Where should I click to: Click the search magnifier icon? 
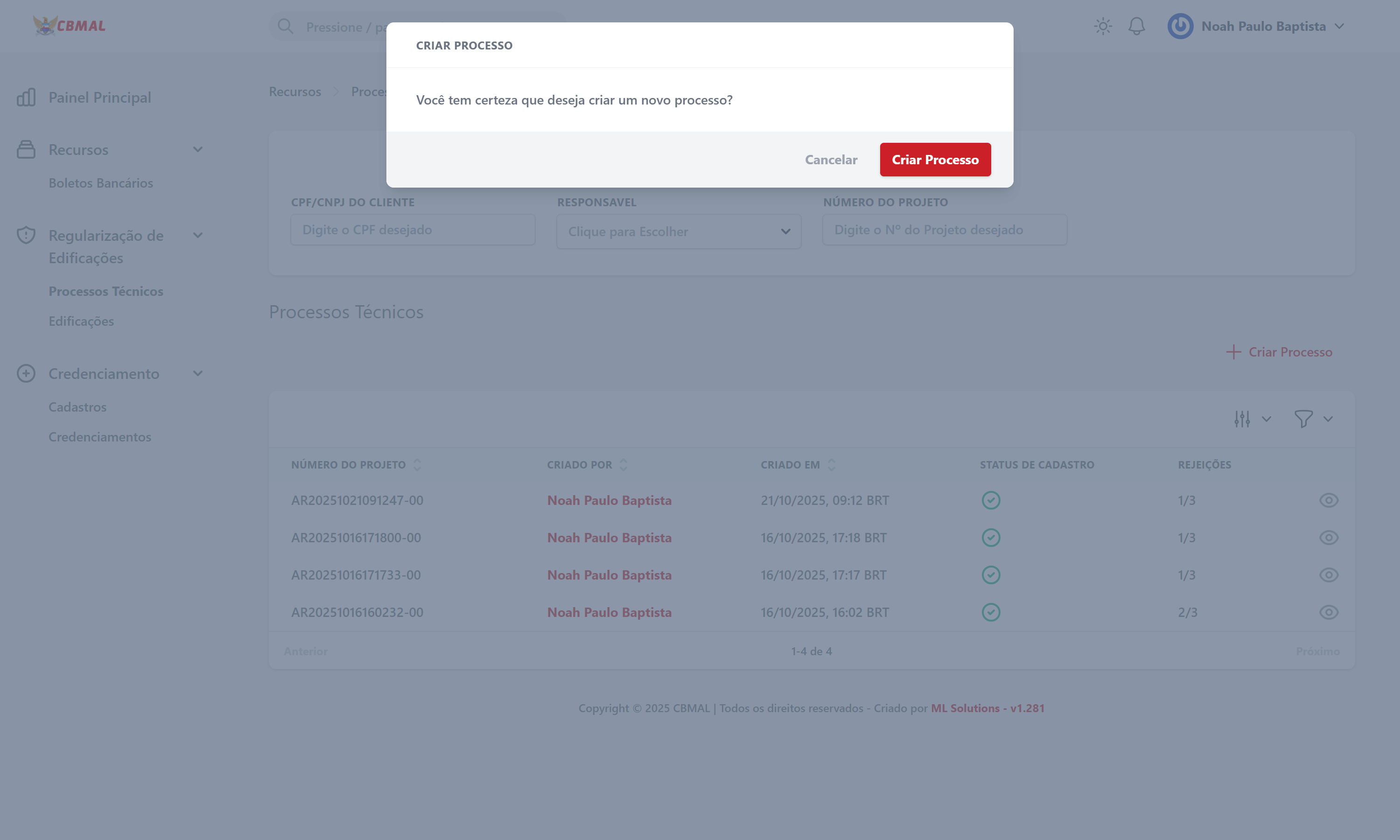(285, 27)
